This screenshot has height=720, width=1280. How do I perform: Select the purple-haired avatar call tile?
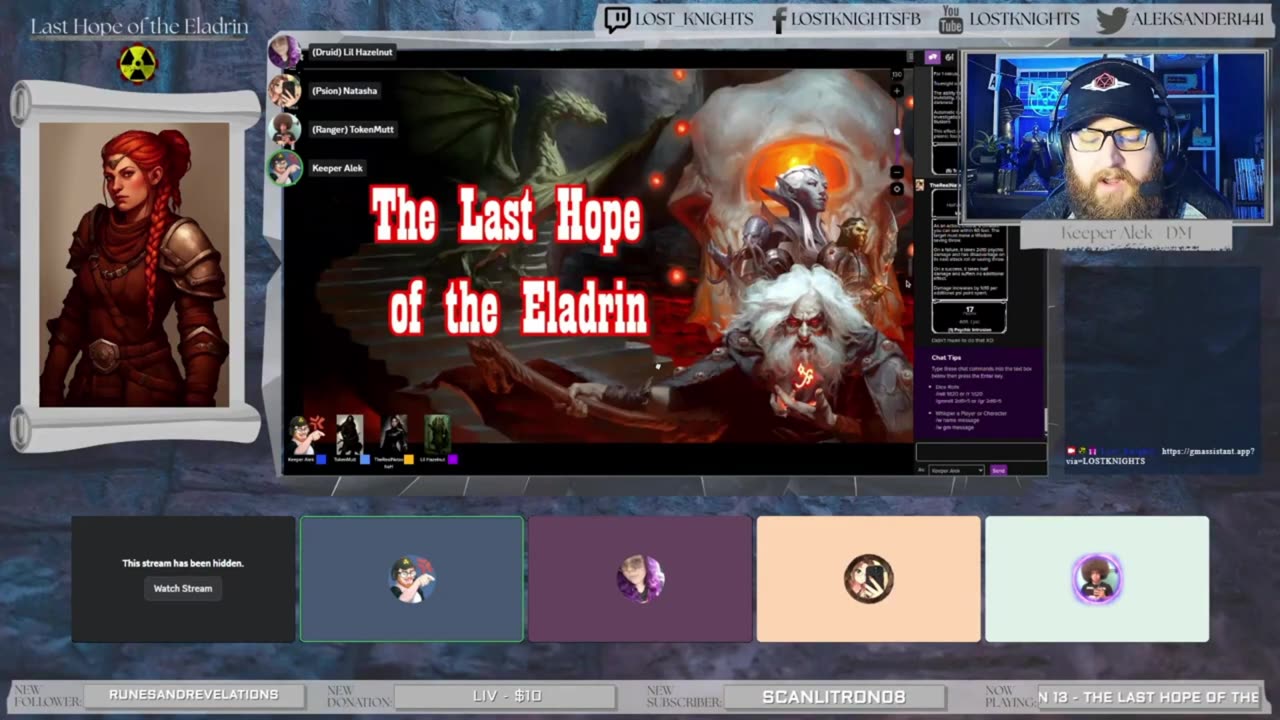click(640, 579)
